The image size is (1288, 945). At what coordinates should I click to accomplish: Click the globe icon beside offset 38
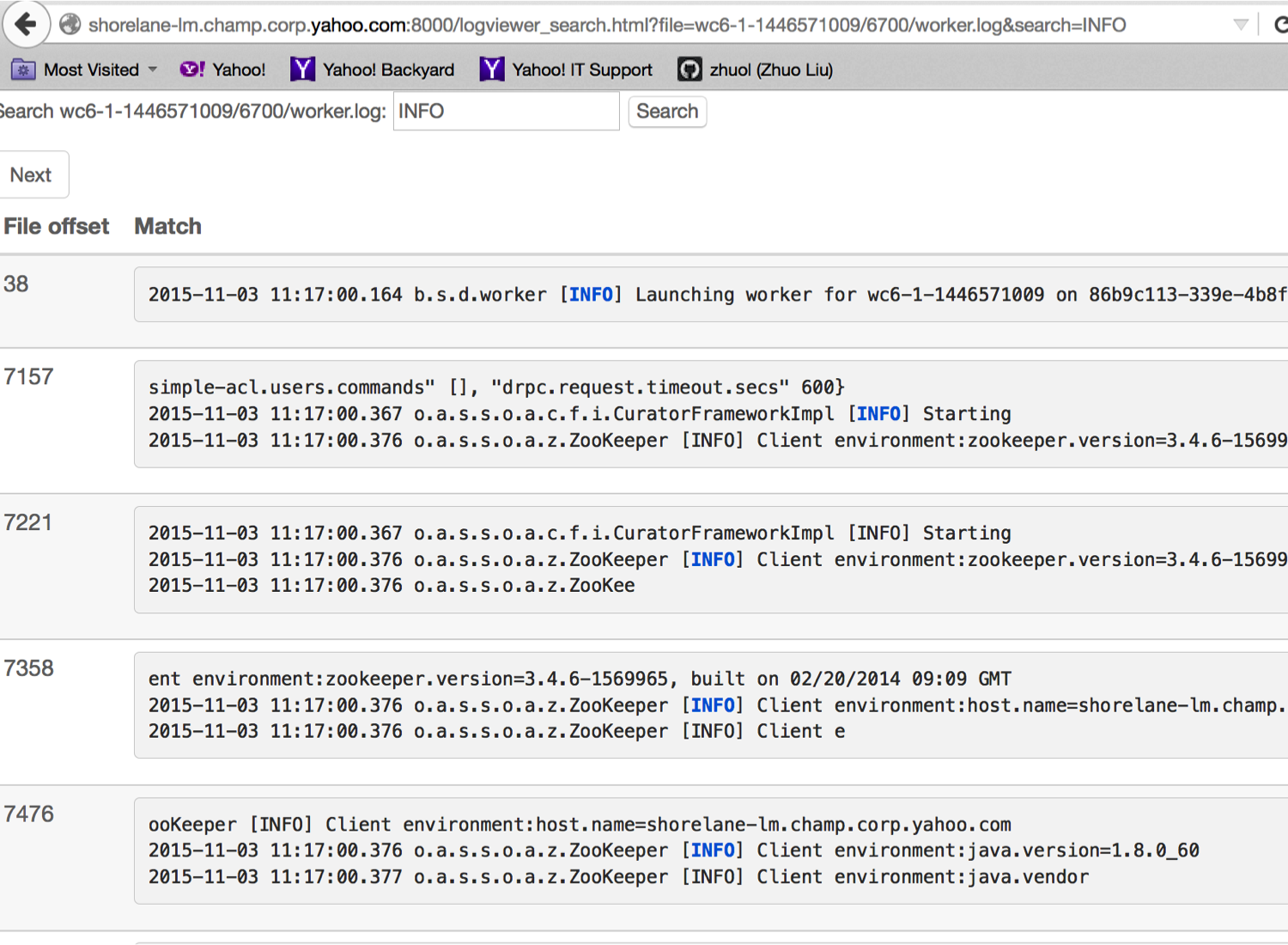pyautogui.click(x=15, y=283)
